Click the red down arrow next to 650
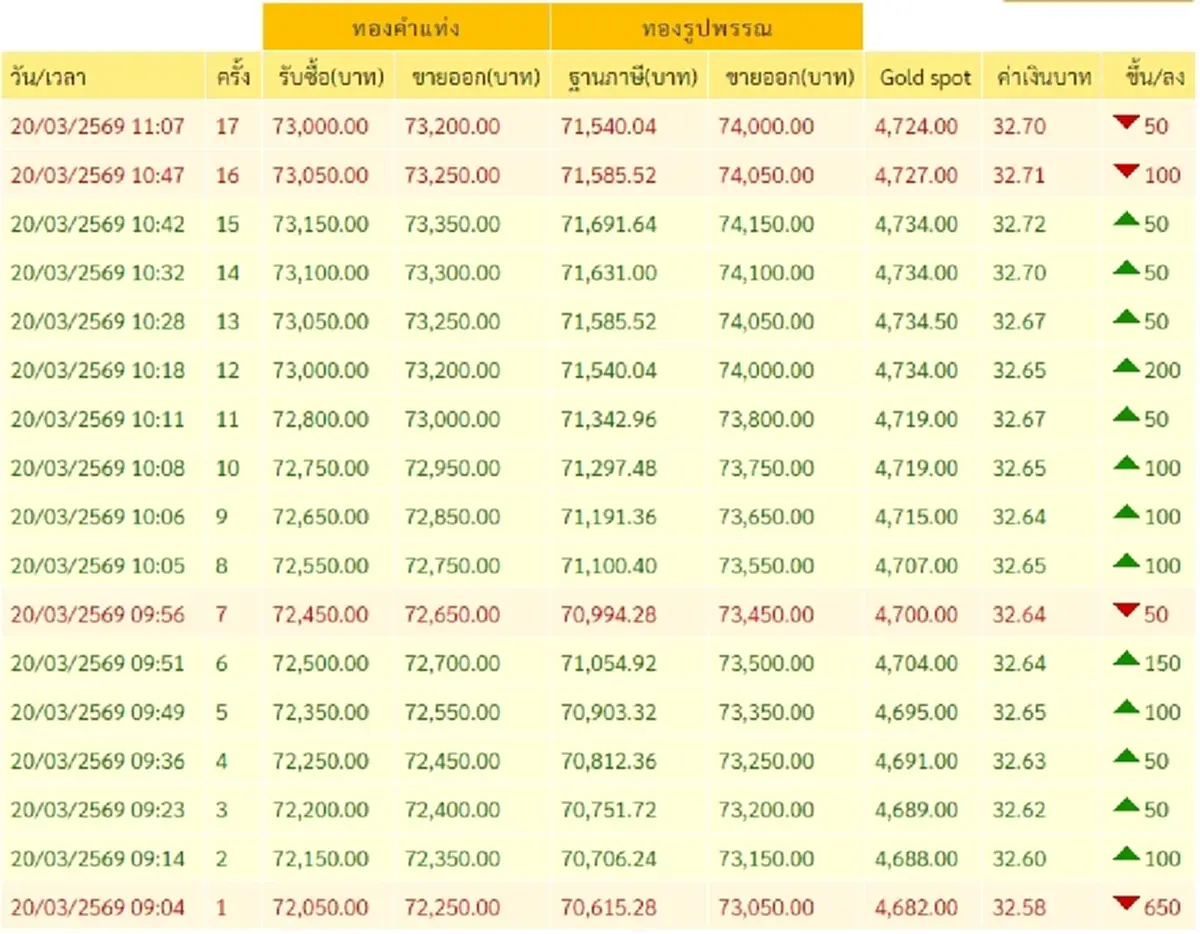The image size is (1200, 934). (1128, 902)
